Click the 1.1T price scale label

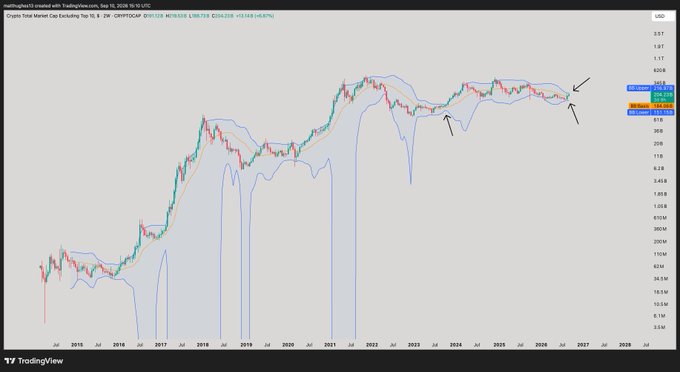click(x=659, y=59)
